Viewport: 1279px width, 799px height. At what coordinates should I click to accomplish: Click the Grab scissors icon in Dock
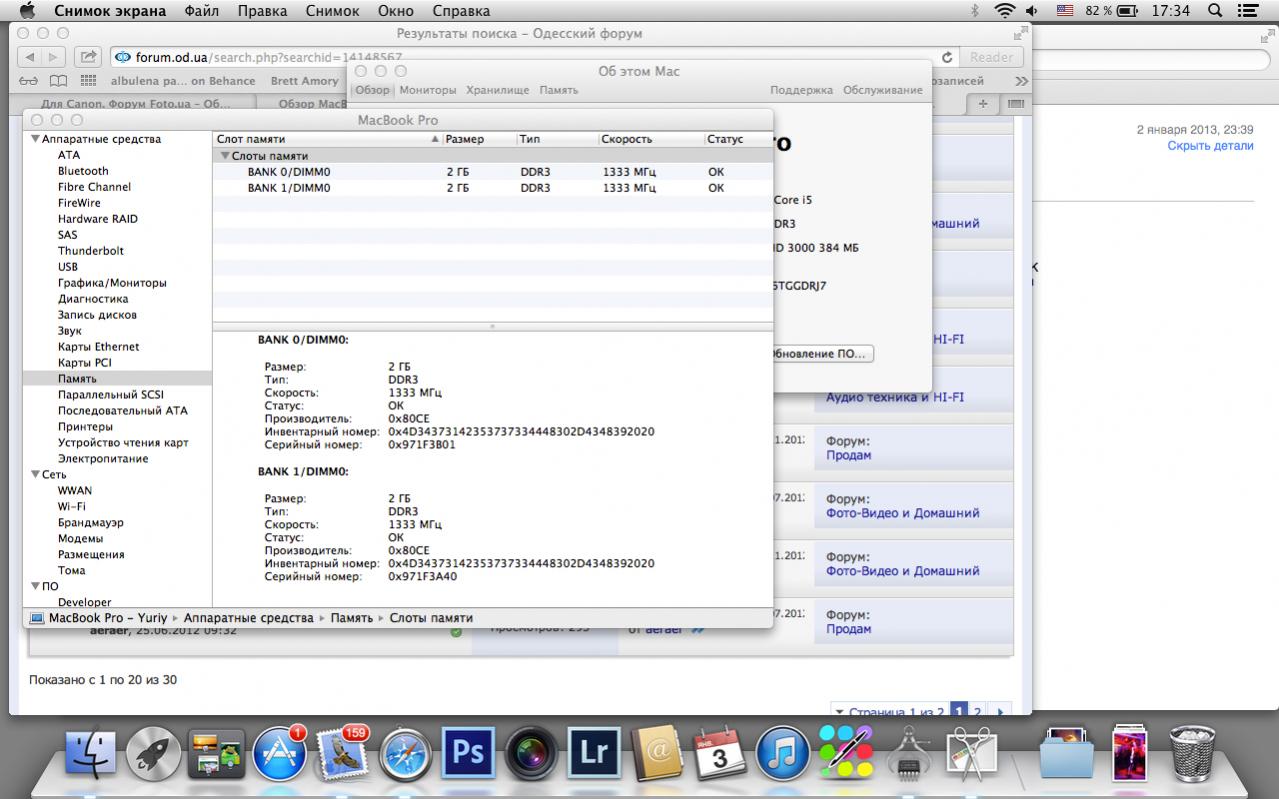point(970,754)
